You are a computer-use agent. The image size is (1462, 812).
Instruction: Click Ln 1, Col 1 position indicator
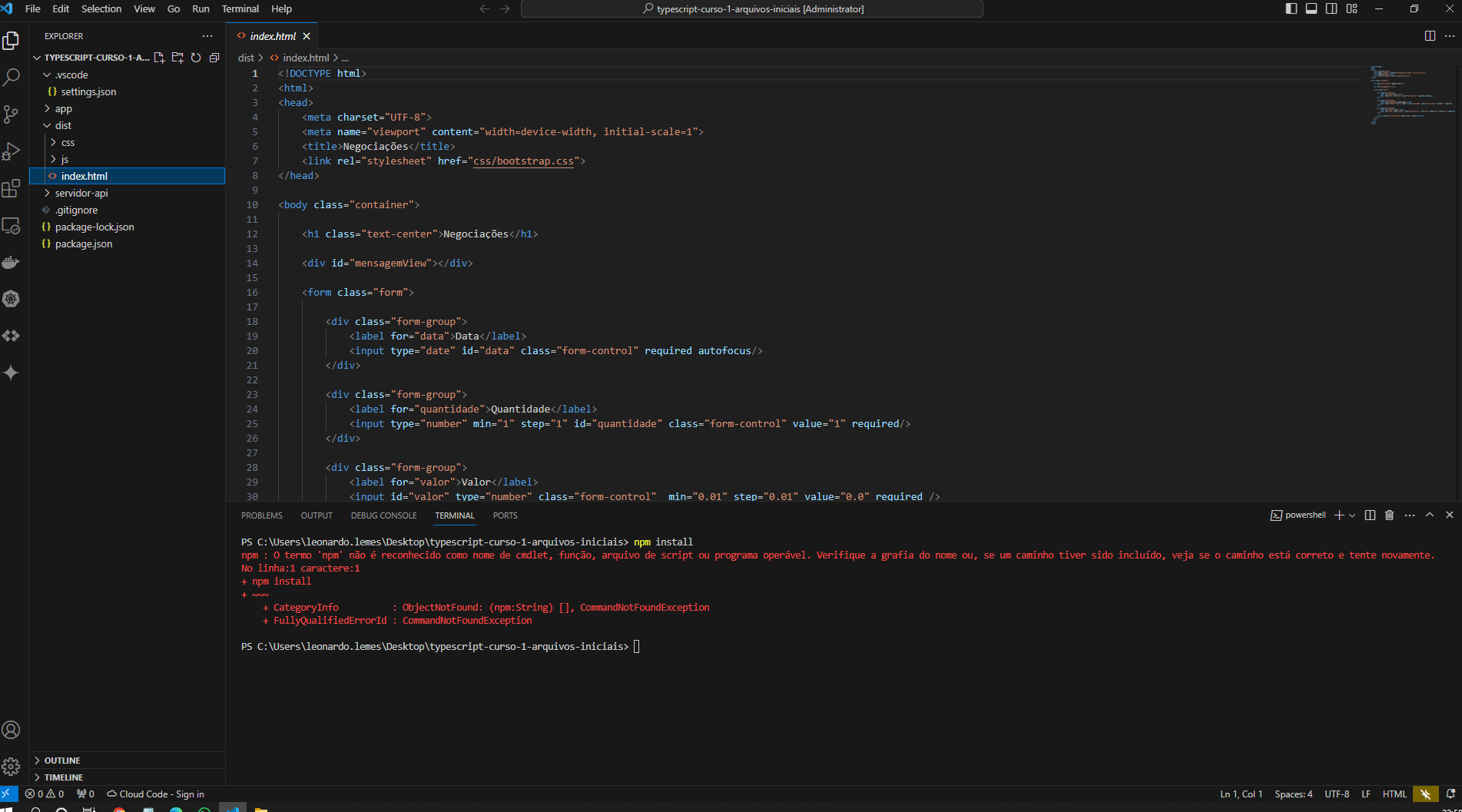point(1241,794)
